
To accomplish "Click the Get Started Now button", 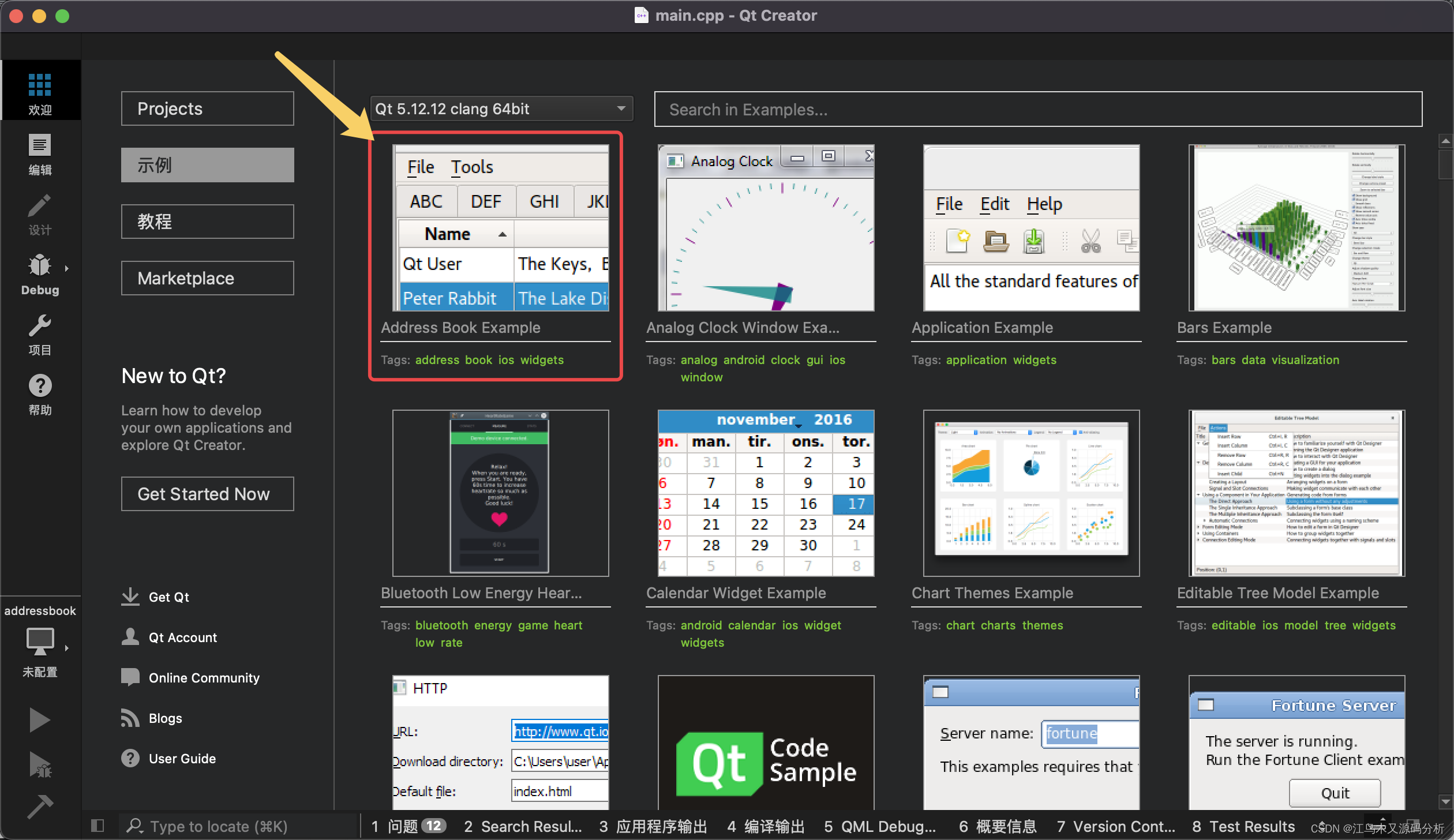I will pos(207,494).
